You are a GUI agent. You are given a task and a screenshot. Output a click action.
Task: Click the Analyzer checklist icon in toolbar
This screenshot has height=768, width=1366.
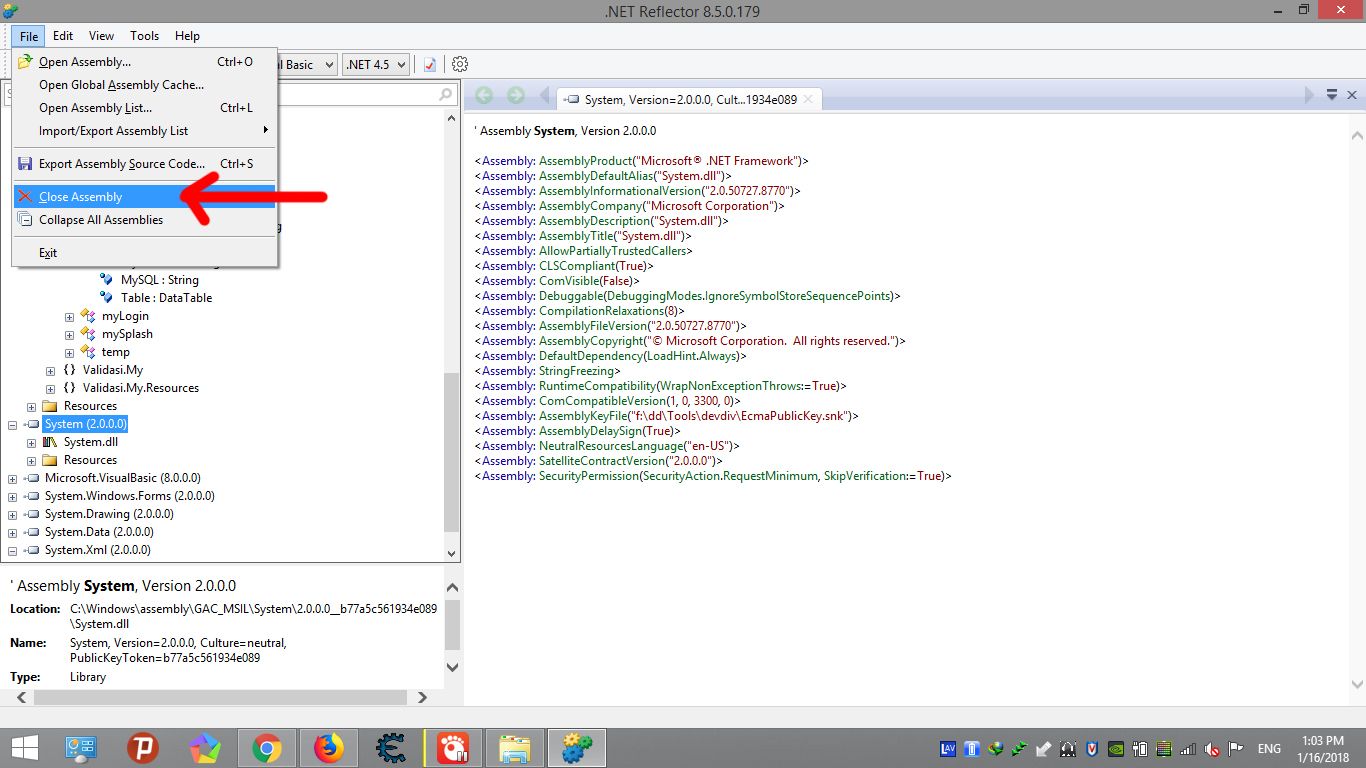pos(430,64)
